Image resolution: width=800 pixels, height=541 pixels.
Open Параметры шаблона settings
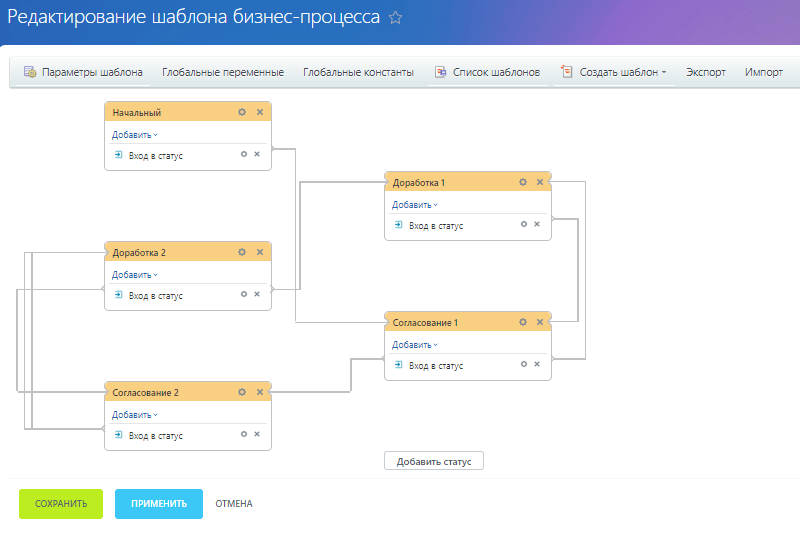pos(83,72)
